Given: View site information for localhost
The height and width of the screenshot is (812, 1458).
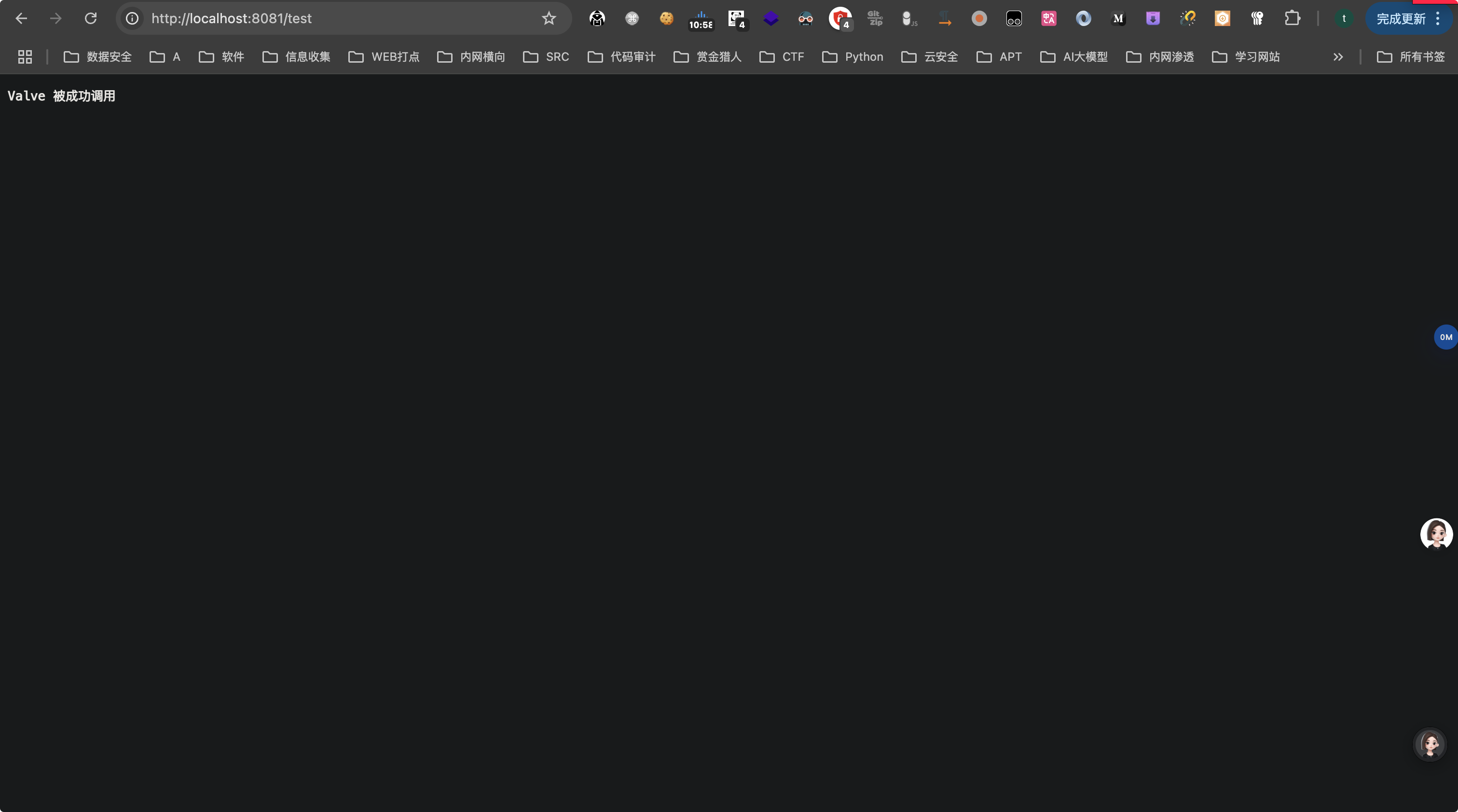Looking at the screenshot, I should 132,19.
